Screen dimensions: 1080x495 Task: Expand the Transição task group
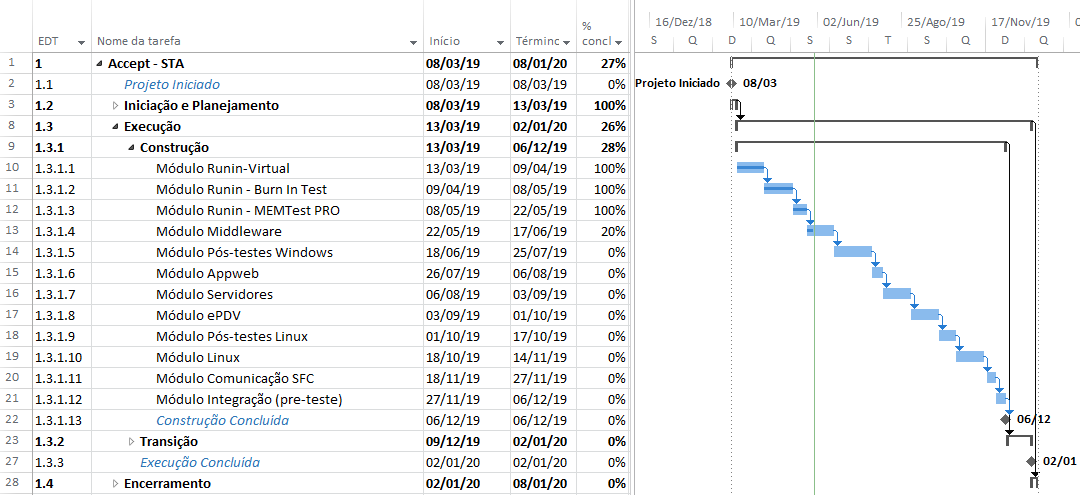pos(132,441)
